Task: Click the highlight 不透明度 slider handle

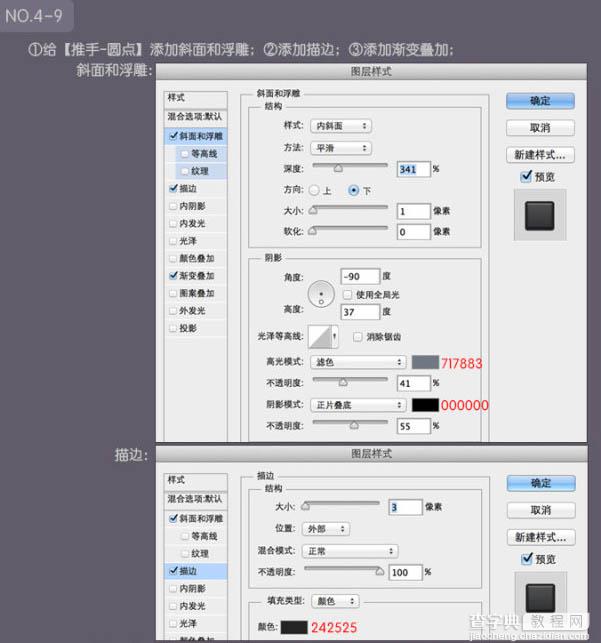Action: click(343, 383)
